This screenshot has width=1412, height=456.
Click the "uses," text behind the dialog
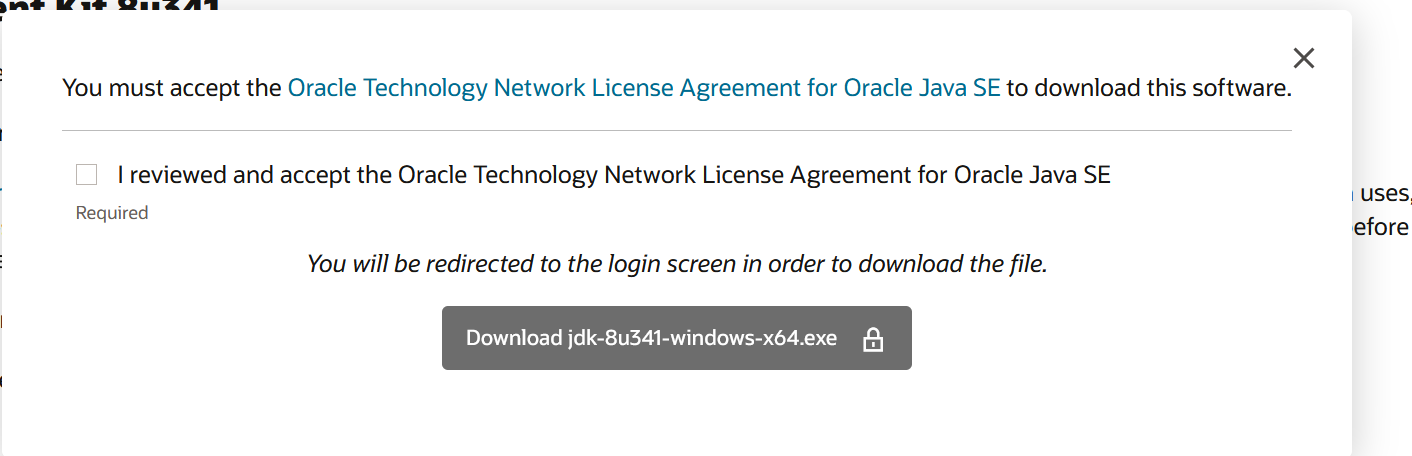[x=1387, y=193]
